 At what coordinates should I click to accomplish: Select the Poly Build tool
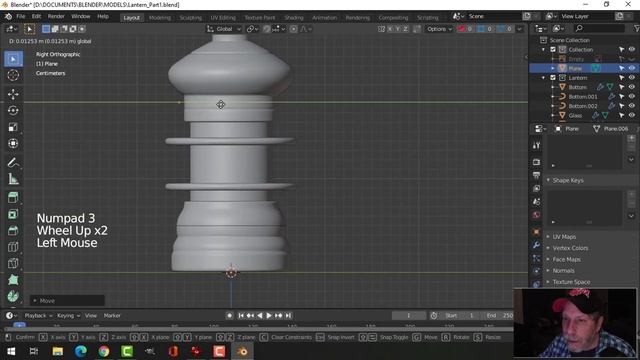pos(13,280)
